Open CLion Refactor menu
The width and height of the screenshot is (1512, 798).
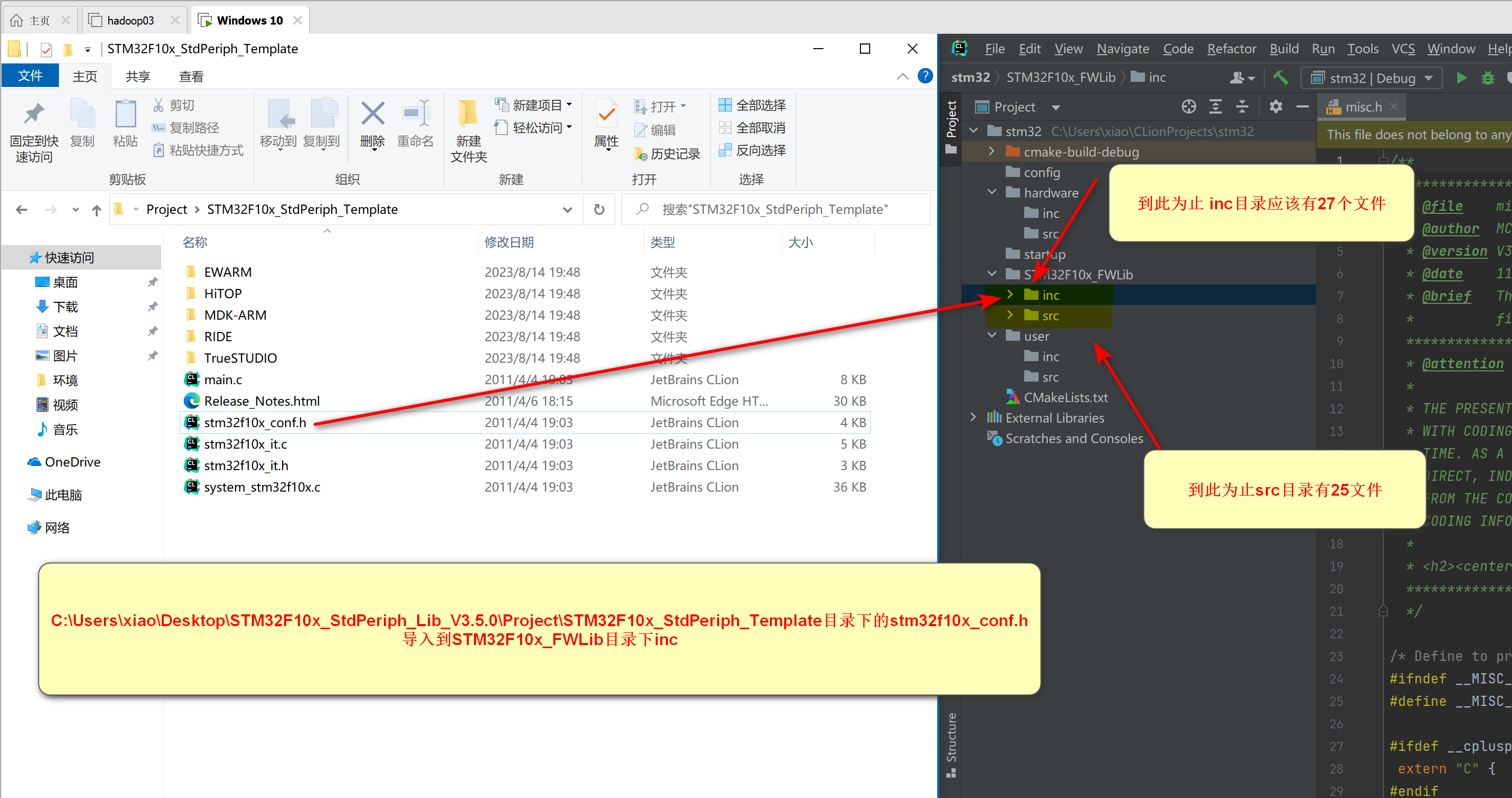coord(1231,49)
